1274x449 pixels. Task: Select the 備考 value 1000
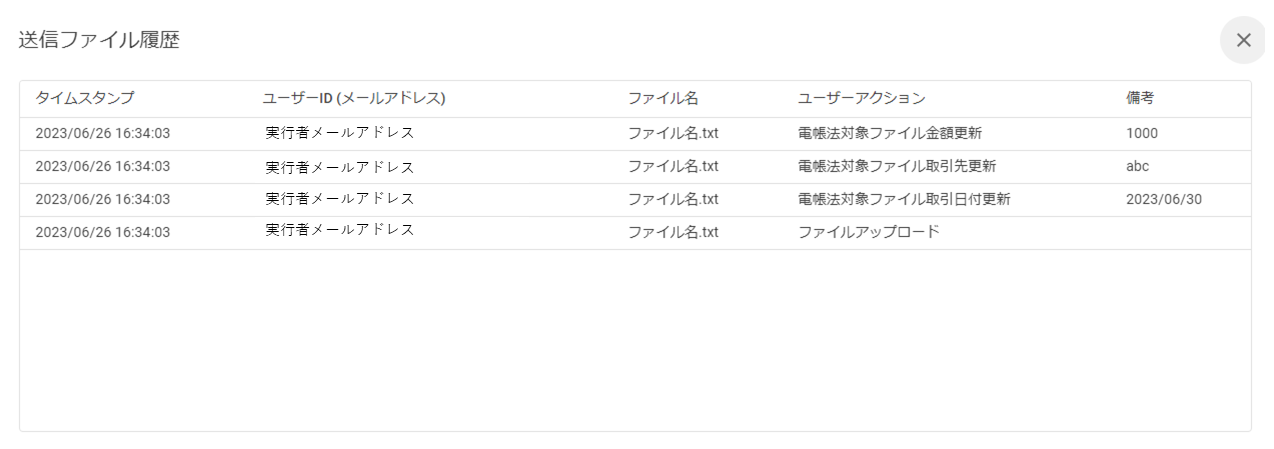point(1142,133)
